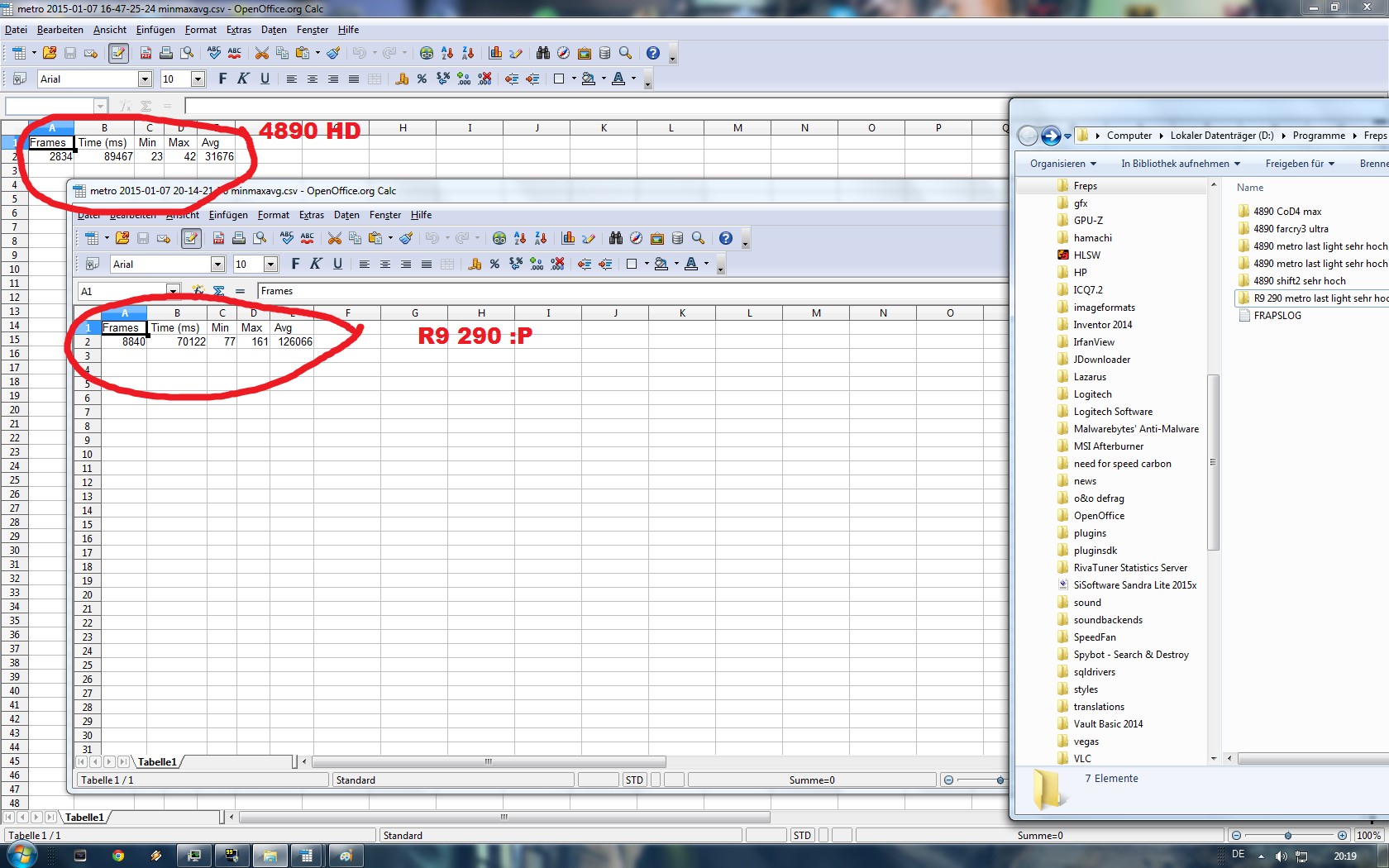1389x868 pixels.
Task: Click Sum icon in front window formula bar
Action: (x=219, y=291)
